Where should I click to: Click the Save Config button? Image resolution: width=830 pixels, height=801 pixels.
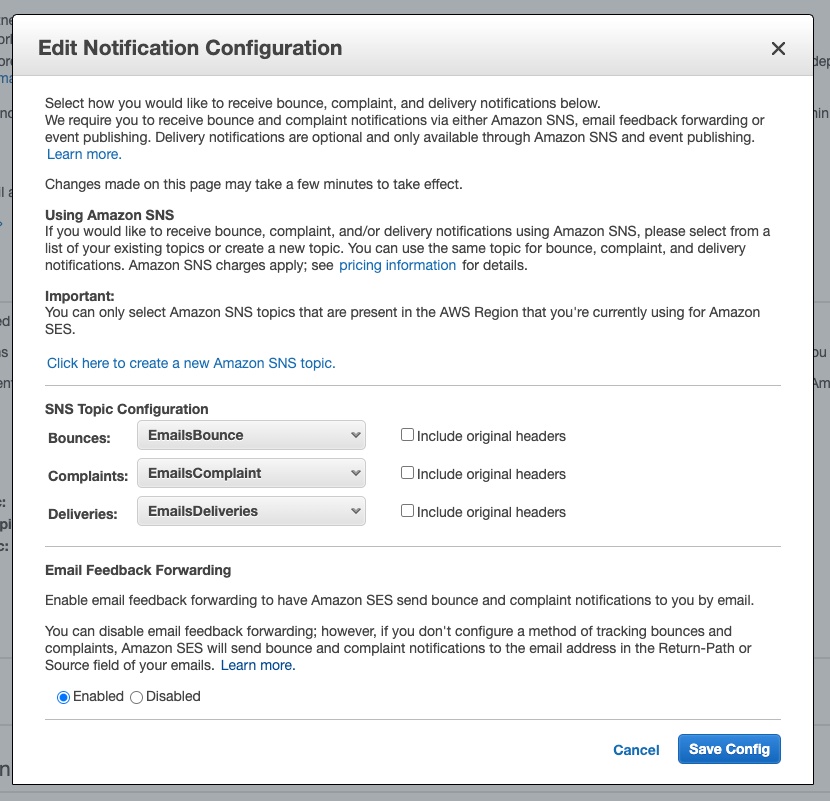click(729, 749)
